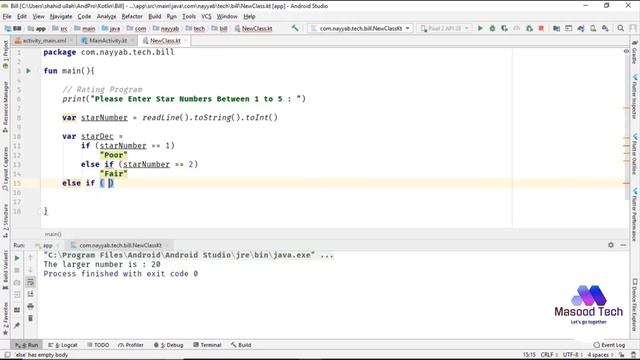Switch to MainActivity.kt editor tab
This screenshot has width=640, height=360.
(x=108, y=40)
